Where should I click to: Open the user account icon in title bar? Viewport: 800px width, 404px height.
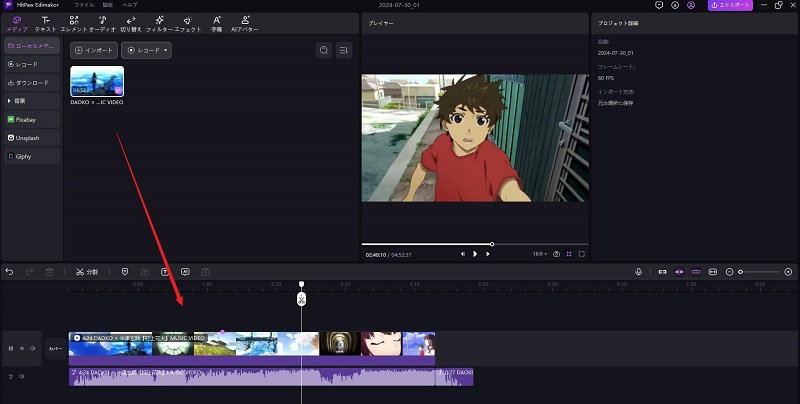pos(691,5)
